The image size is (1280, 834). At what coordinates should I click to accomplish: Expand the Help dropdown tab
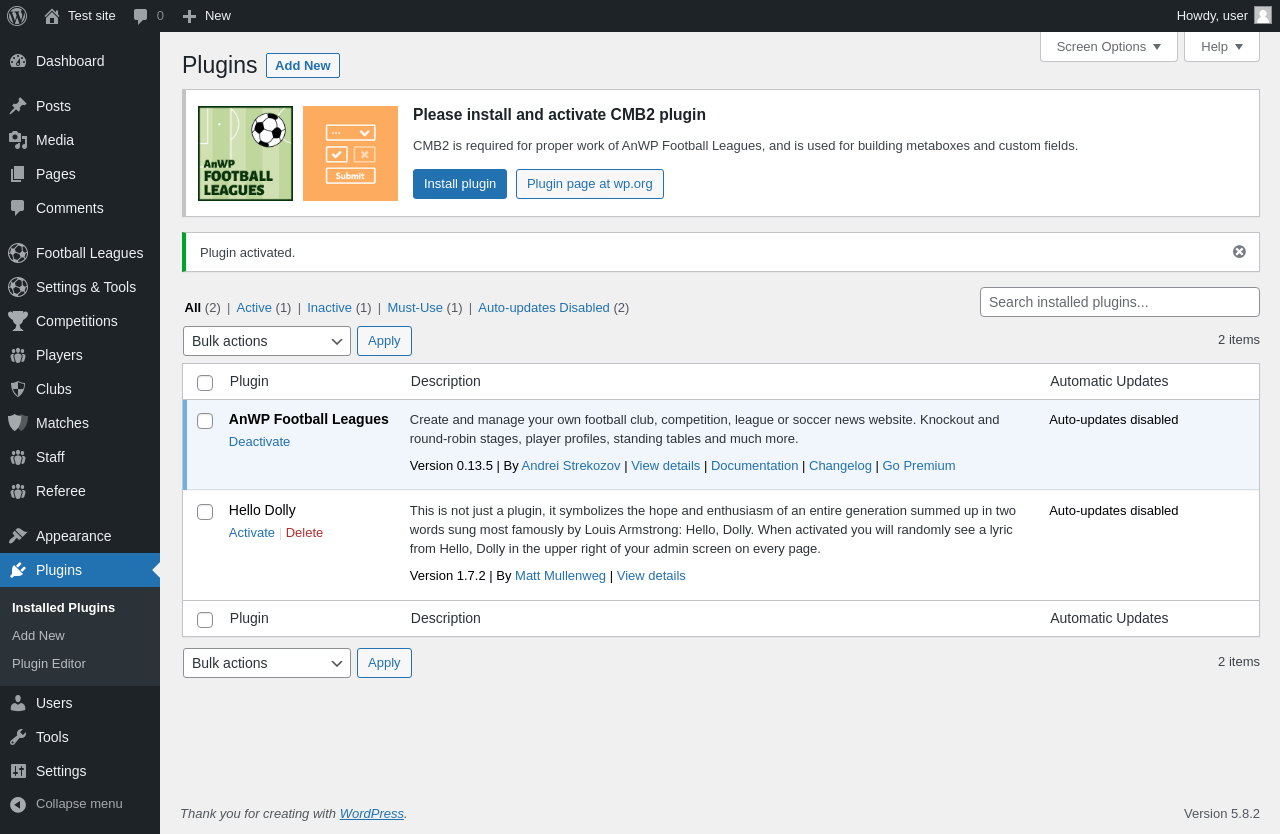[x=1221, y=46]
